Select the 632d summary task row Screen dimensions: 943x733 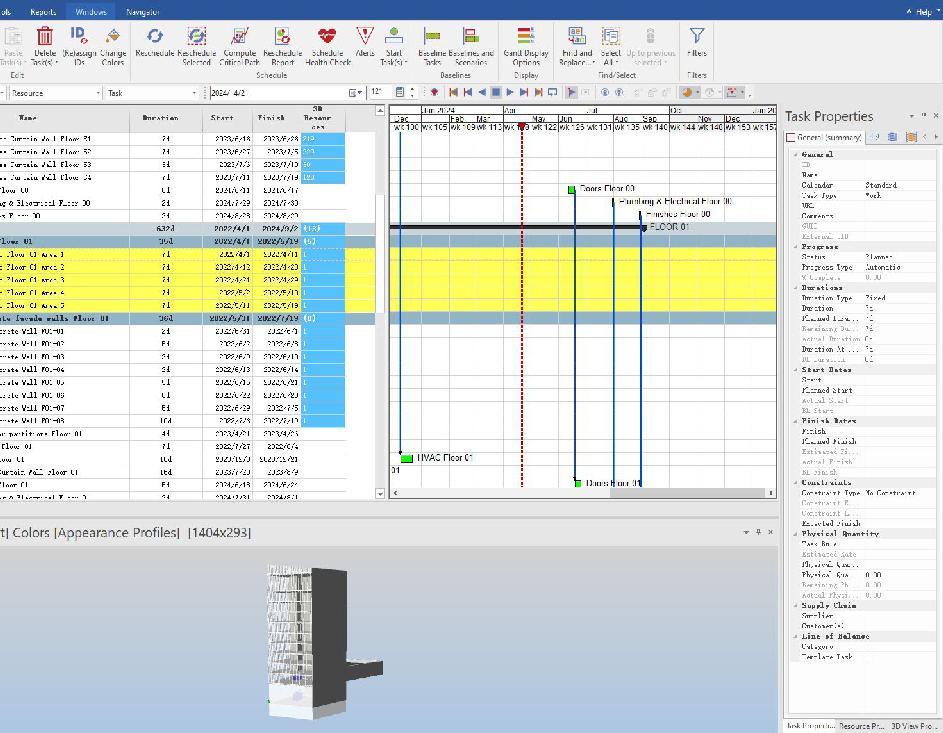pyautogui.click(x=188, y=228)
